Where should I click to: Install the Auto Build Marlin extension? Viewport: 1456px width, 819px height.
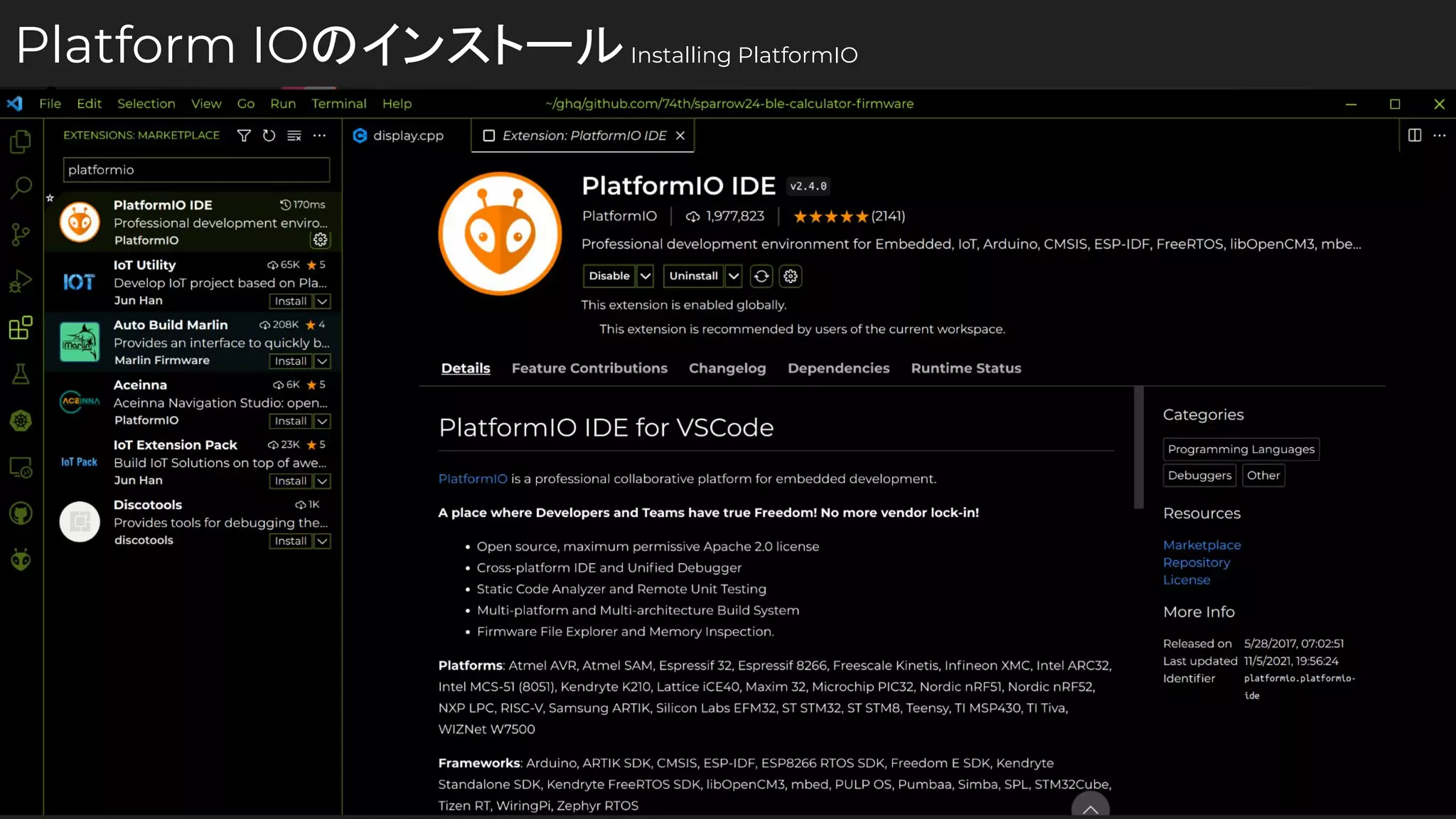(291, 361)
